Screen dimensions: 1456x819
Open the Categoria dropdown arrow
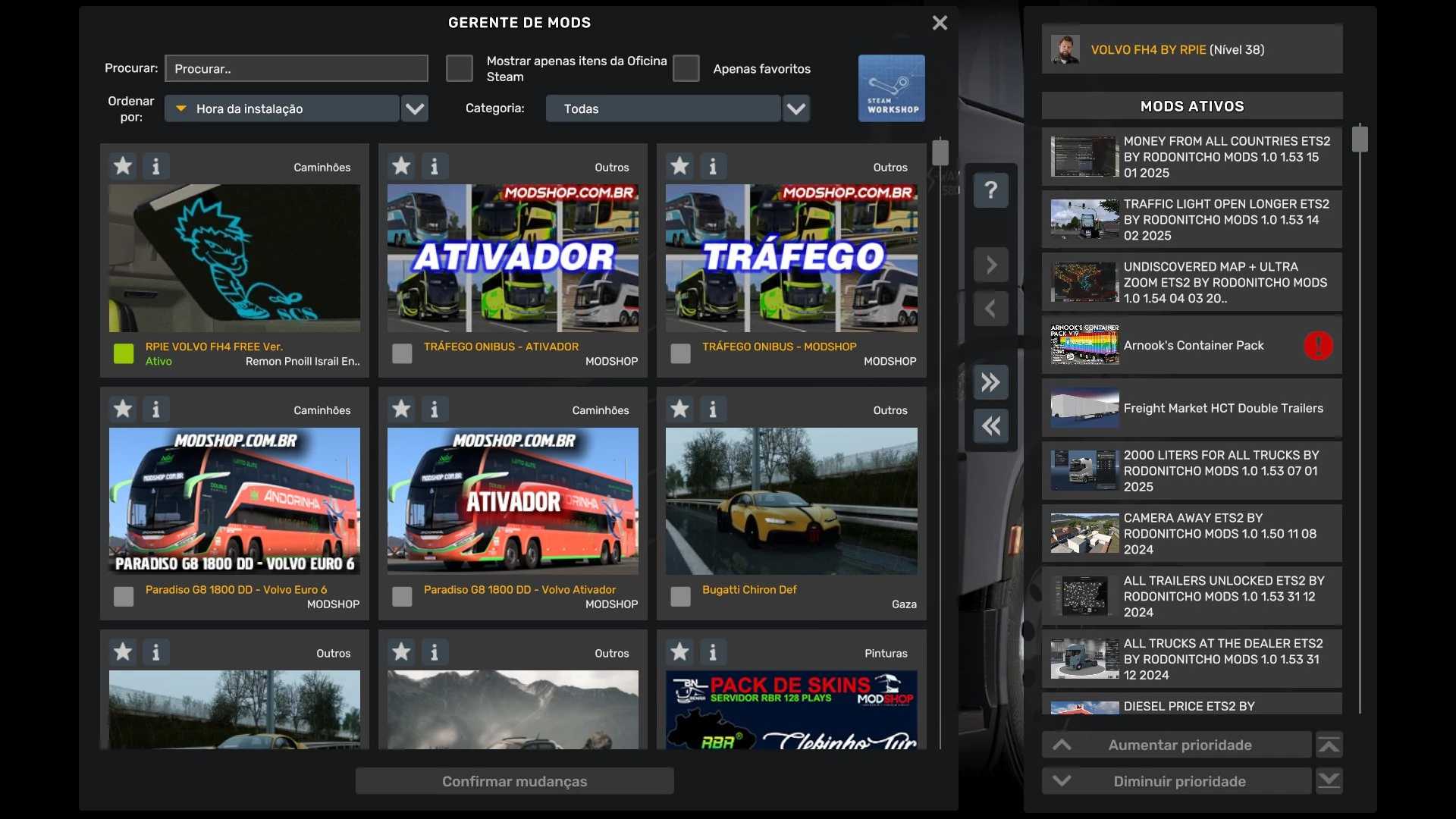[x=795, y=108]
